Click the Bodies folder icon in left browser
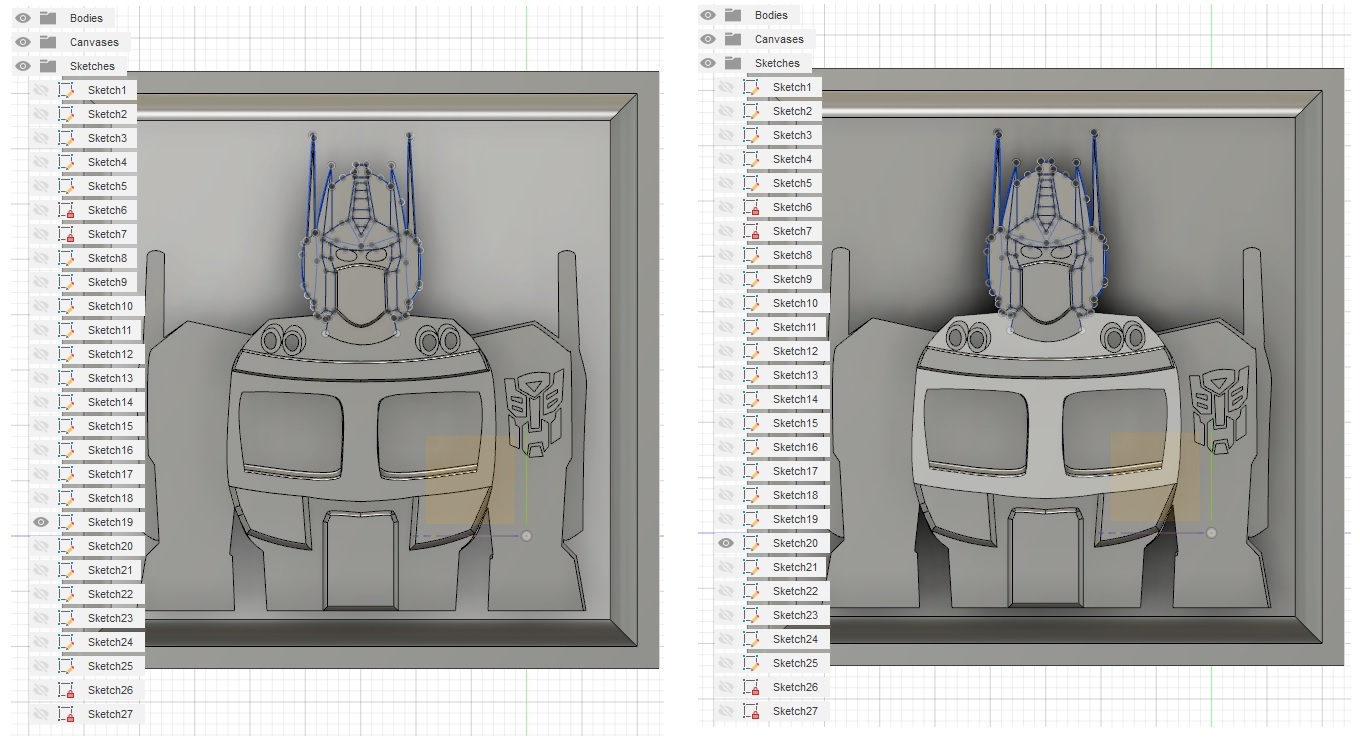 pyautogui.click(x=48, y=18)
